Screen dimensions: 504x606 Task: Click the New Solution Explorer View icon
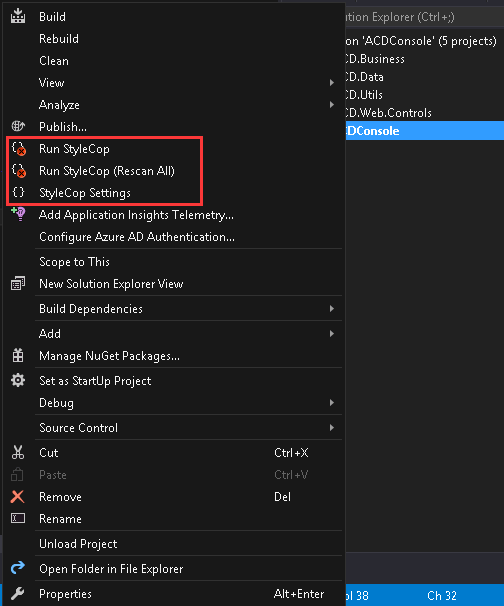click(18, 283)
